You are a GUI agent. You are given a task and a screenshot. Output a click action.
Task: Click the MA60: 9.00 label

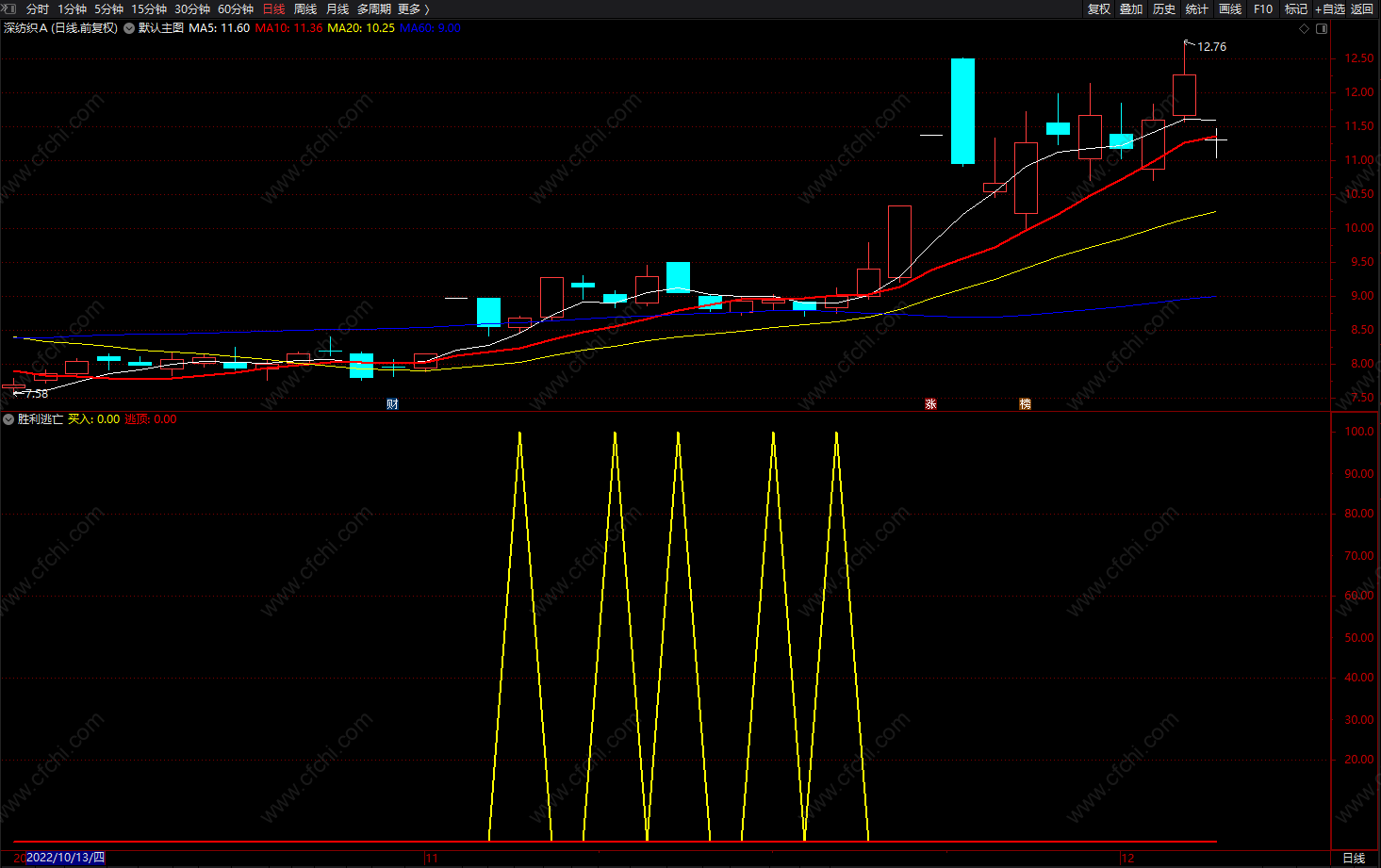[430, 28]
